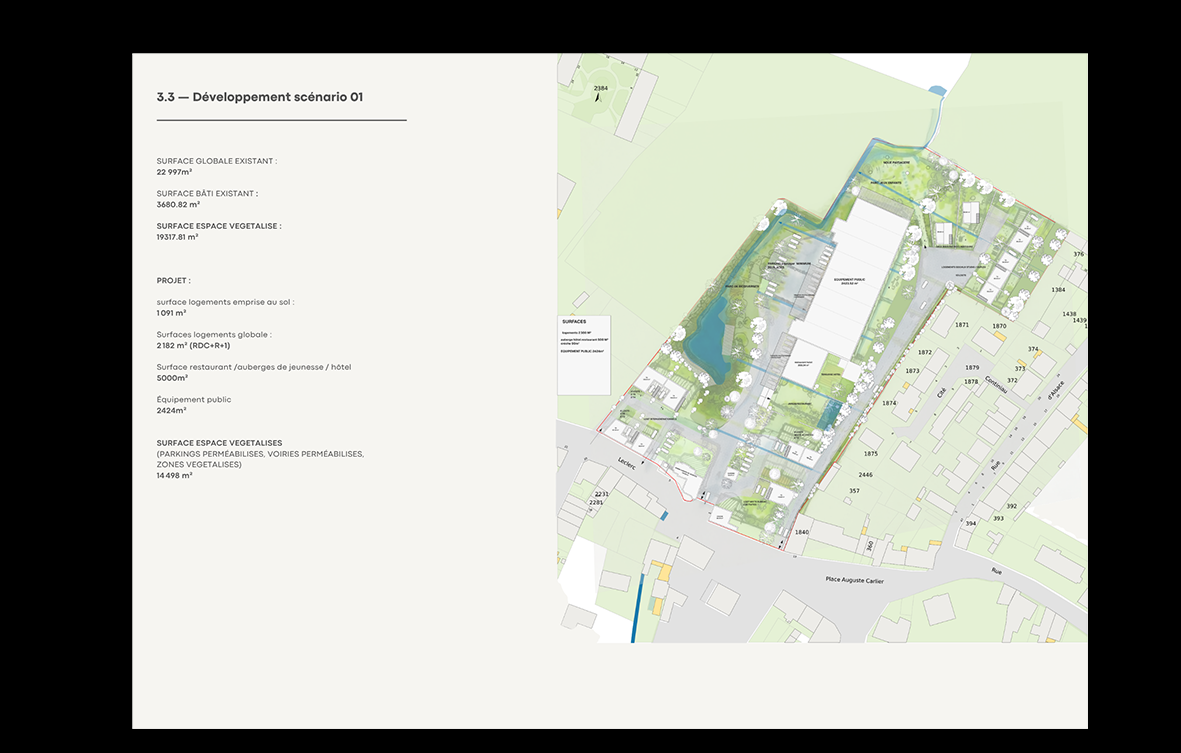Click parcel number 1874
This screenshot has width=1181, height=753.
[x=890, y=404]
